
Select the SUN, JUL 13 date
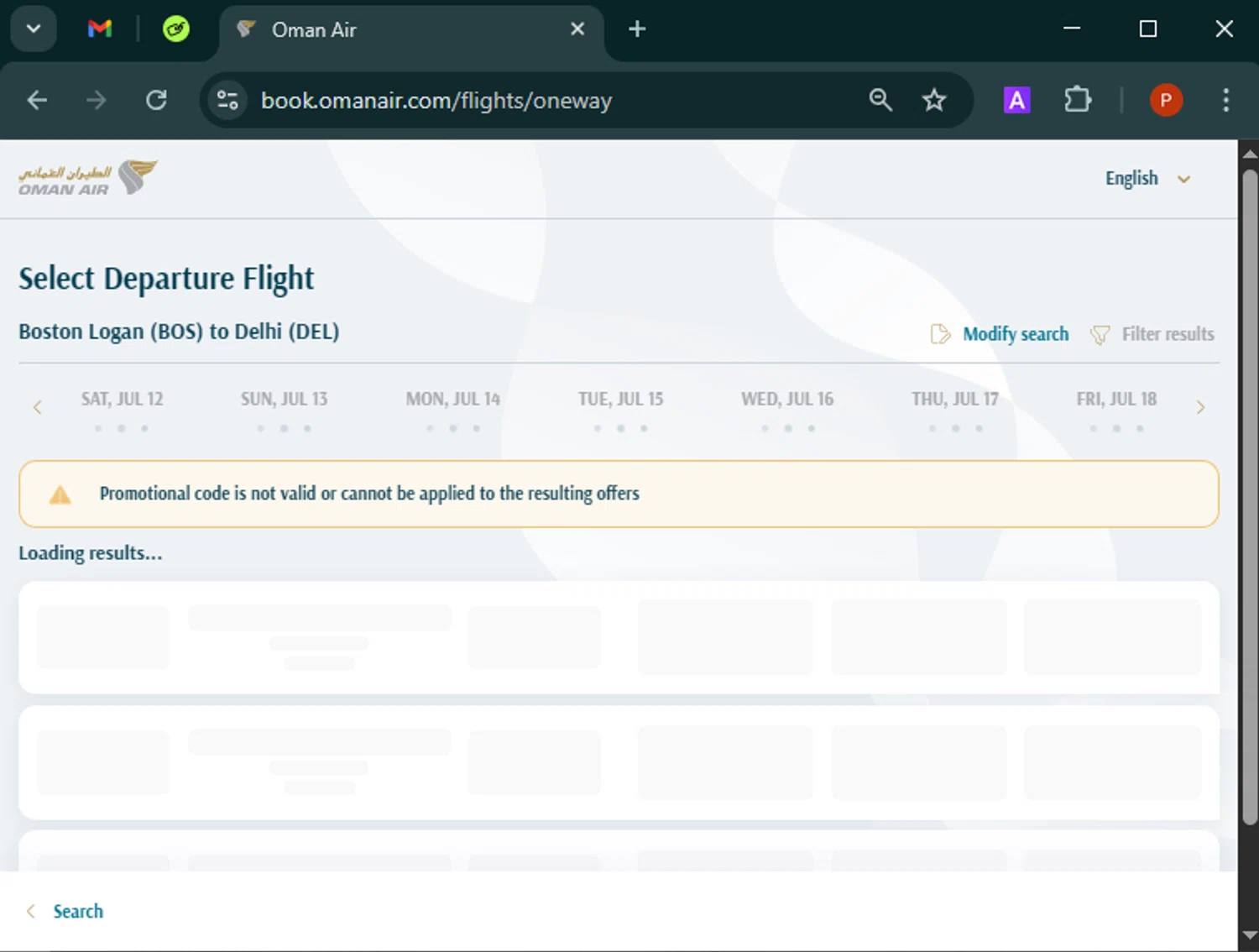[x=285, y=411]
